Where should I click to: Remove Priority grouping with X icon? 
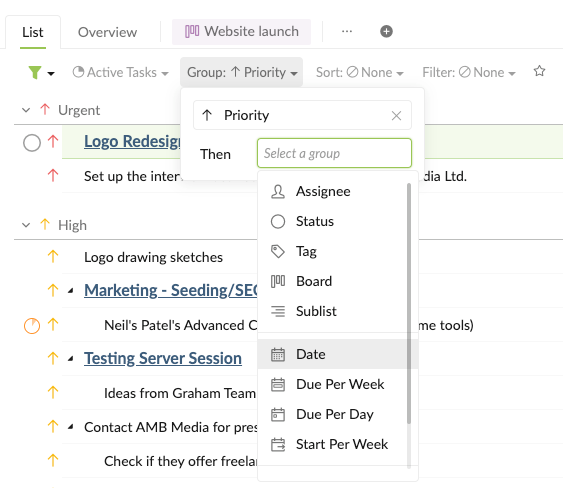[x=396, y=116]
